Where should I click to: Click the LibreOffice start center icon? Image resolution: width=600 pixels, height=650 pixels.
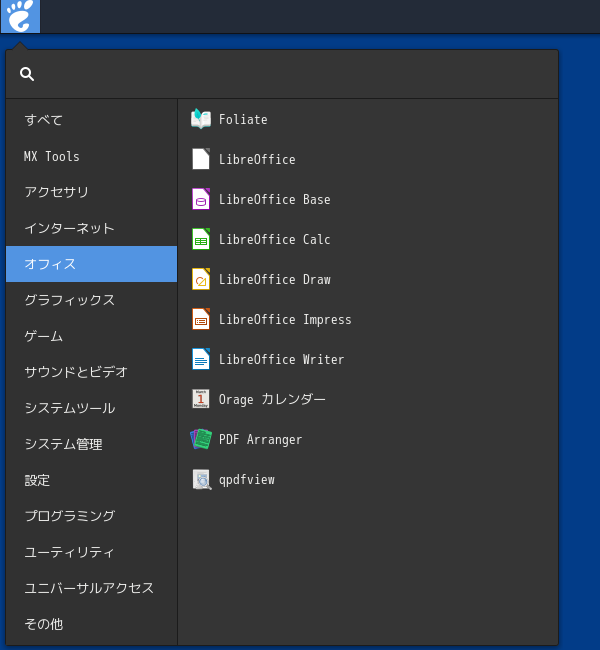[201, 159]
